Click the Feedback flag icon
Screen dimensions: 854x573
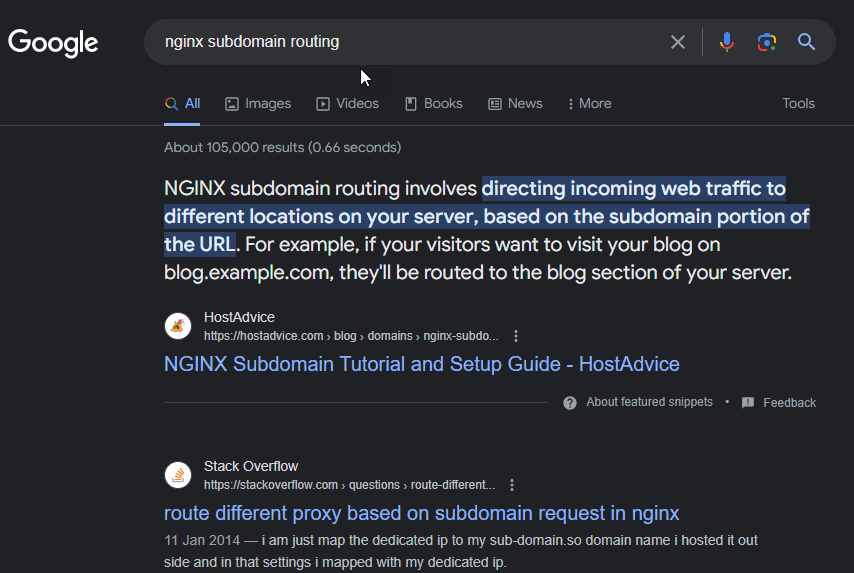point(748,403)
